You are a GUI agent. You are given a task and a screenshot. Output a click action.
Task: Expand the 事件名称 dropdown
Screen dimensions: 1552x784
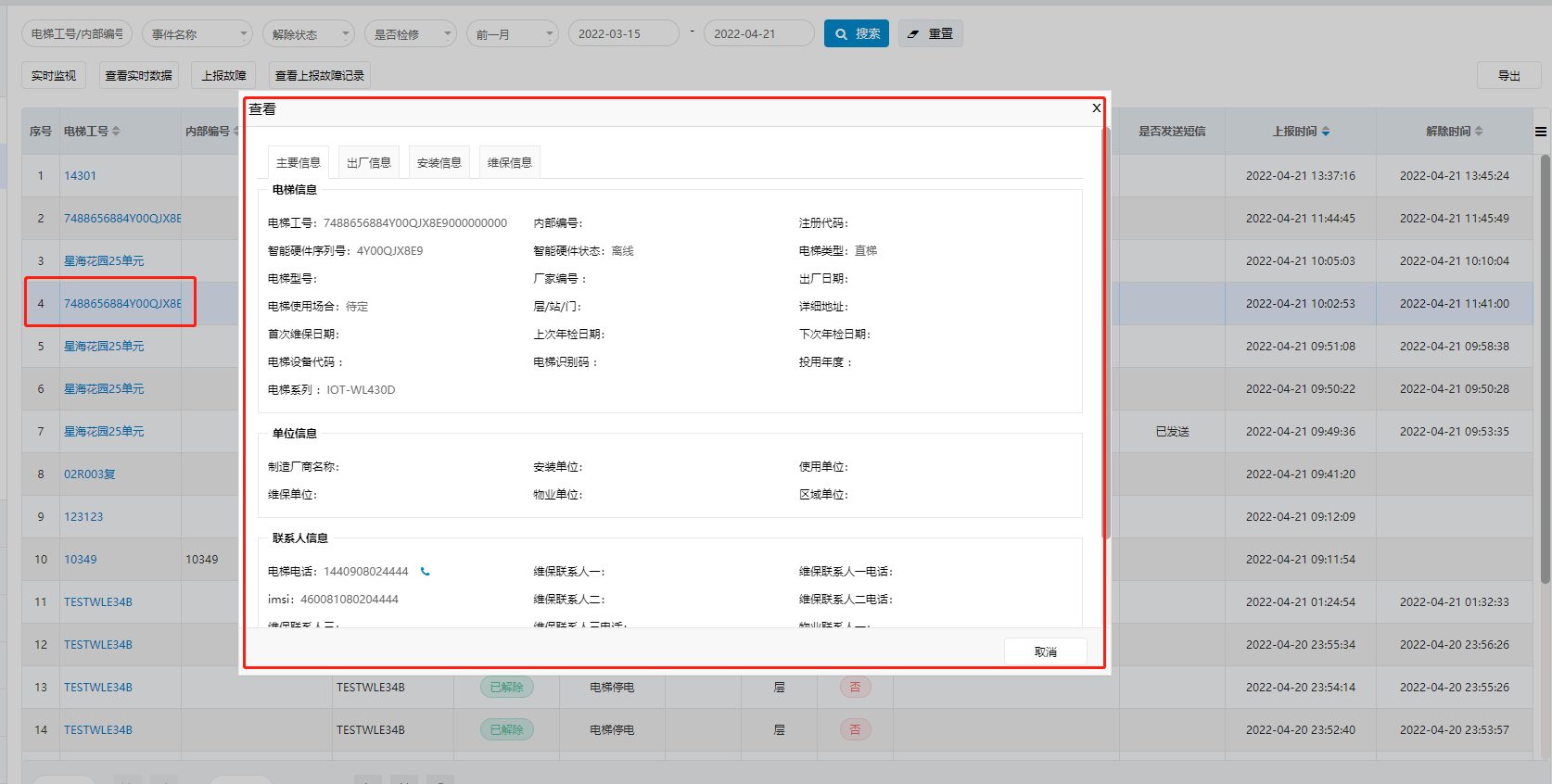tap(197, 34)
